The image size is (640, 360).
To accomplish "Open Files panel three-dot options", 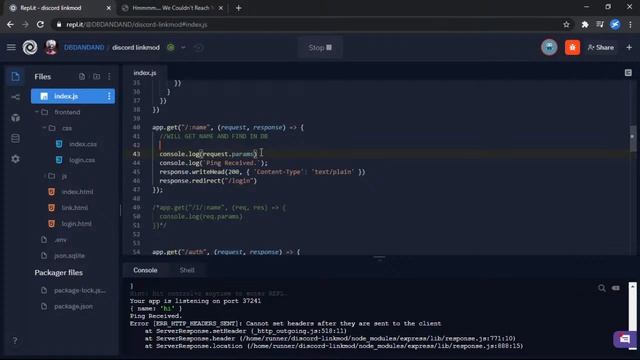I will (109, 76).
